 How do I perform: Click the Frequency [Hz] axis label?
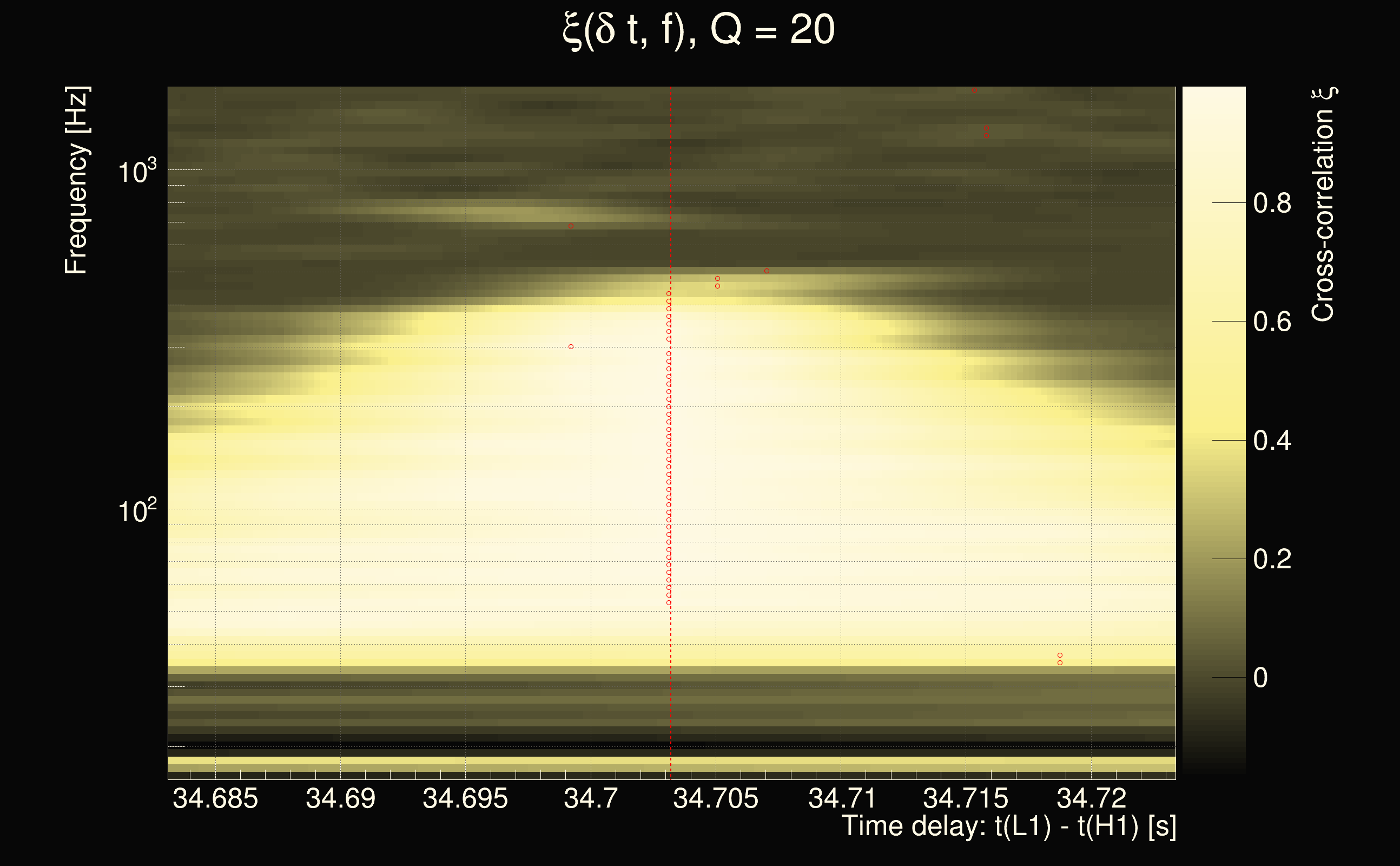[x=76, y=180]
